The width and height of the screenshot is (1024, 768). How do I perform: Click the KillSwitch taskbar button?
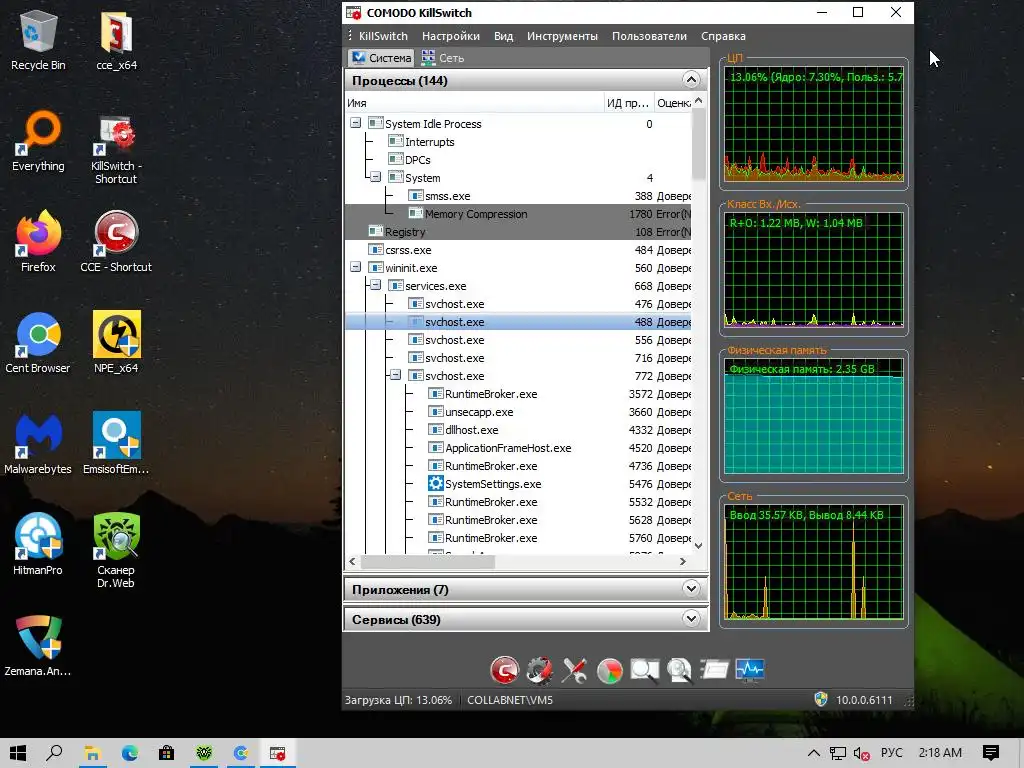(278, 753)
